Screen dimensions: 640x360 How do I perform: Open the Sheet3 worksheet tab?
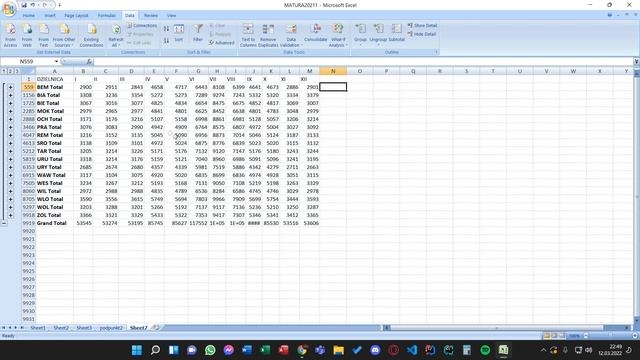(84, 328)
